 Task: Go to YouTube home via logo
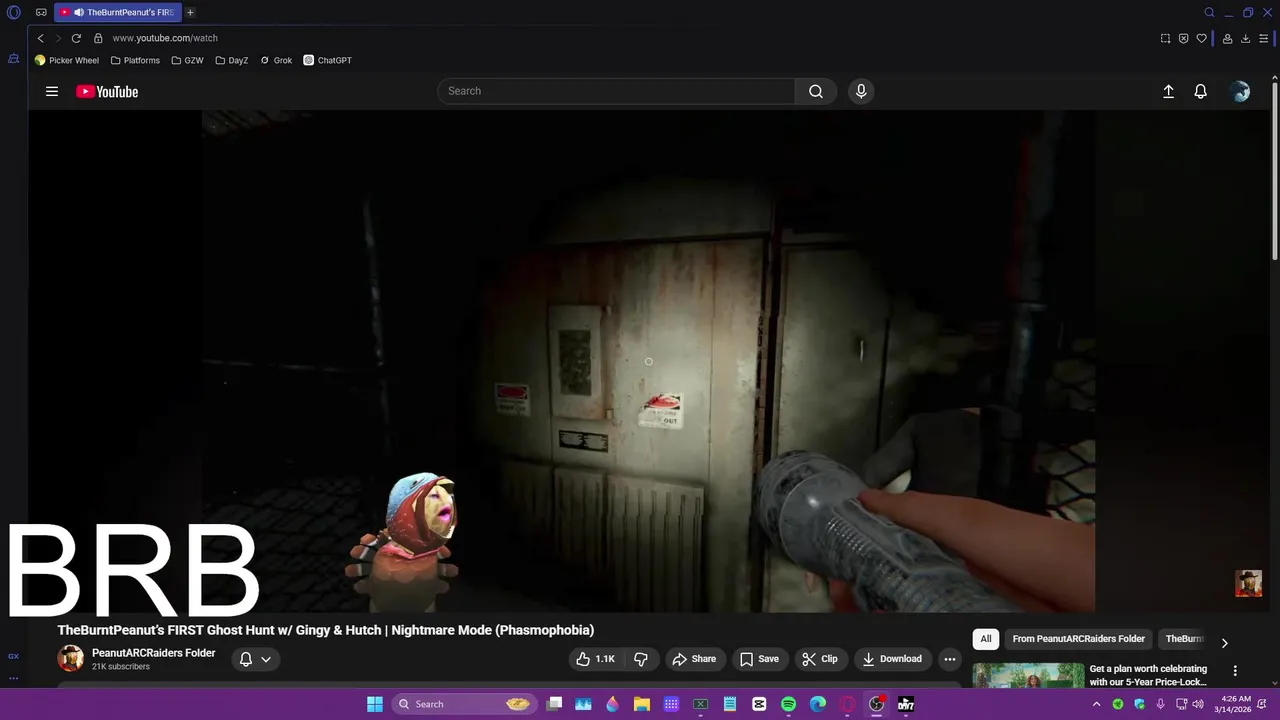point(107,91)
